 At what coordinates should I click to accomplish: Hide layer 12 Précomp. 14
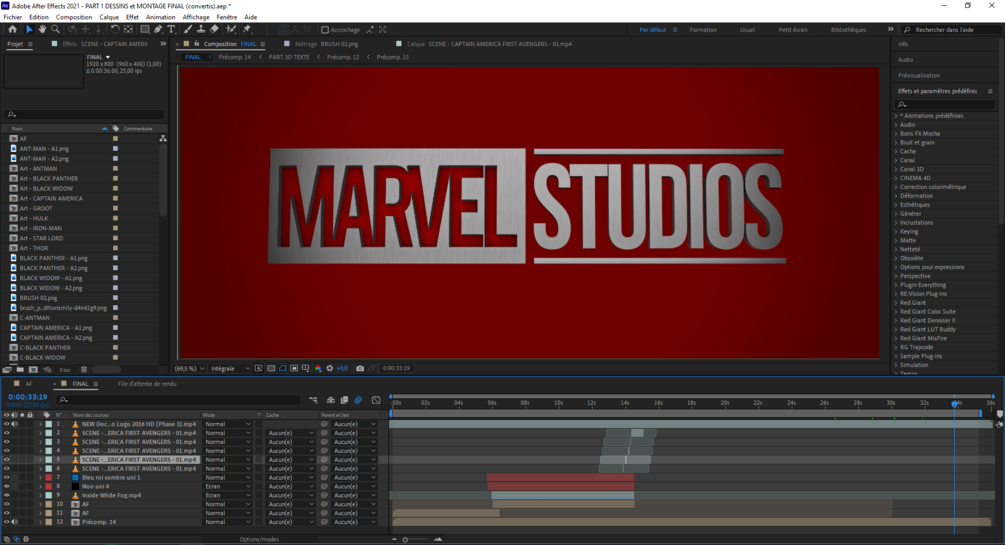6,522
